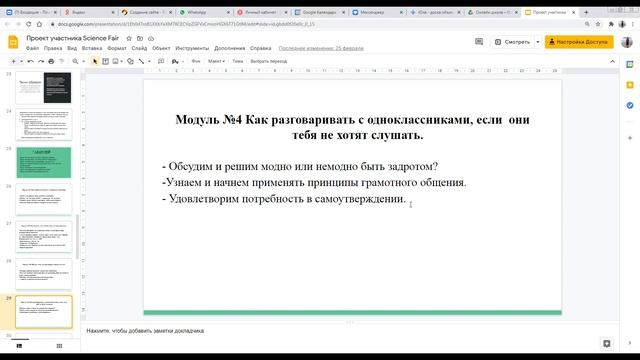Switch to filmstrip view at bottom left
Image resolution: width=640 pixels, height=360 pixels.
(19, 346)
